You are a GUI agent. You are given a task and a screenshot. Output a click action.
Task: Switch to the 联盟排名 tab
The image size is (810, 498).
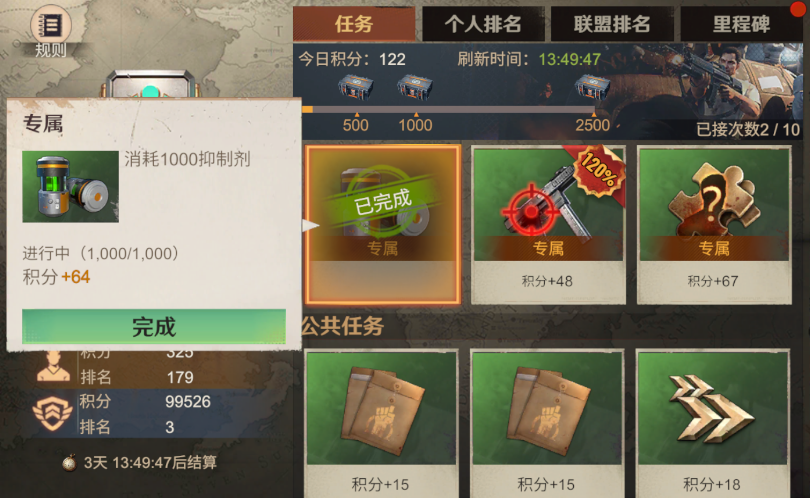612,24
